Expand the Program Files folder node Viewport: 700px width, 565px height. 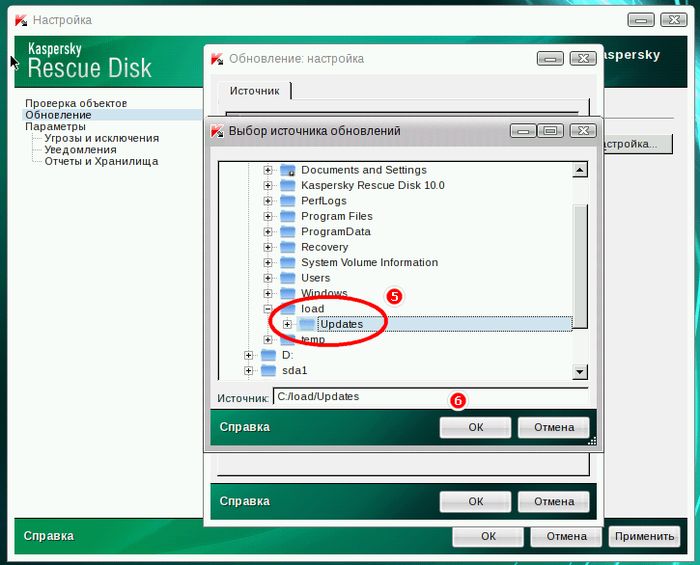click(267, 216)
